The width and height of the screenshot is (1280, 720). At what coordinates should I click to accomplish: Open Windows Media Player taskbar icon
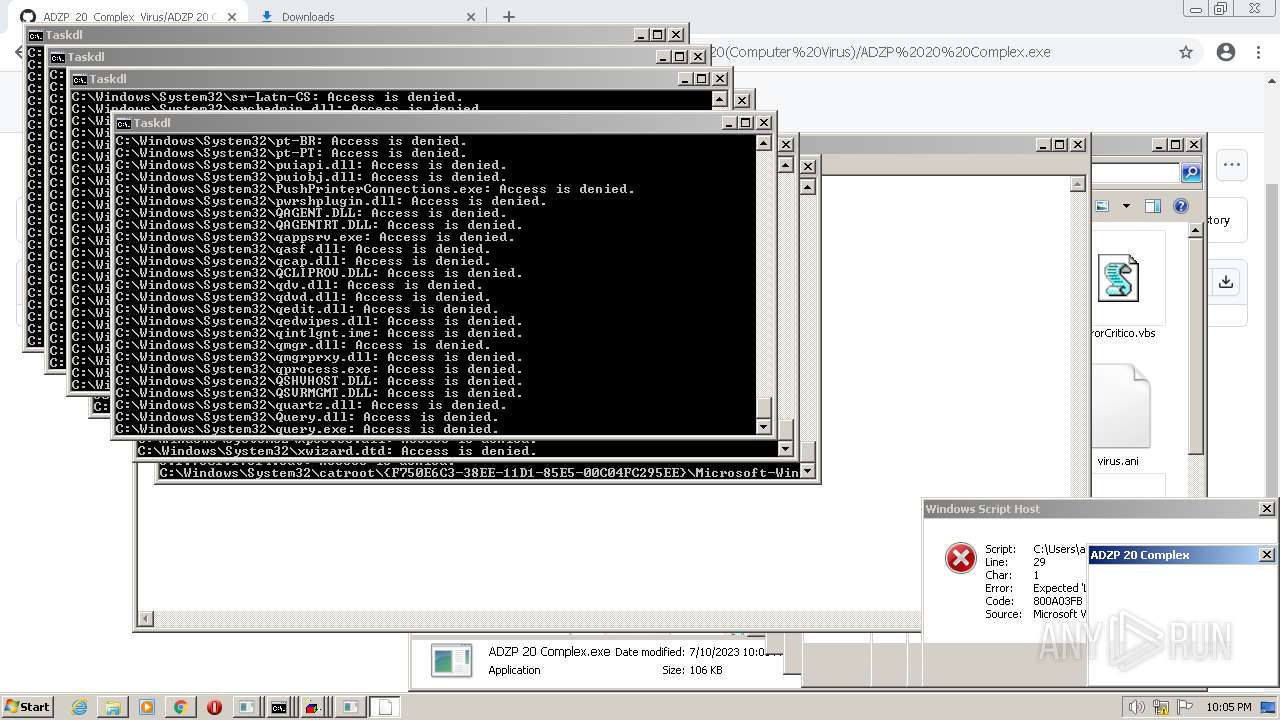[x=147, y=707]
